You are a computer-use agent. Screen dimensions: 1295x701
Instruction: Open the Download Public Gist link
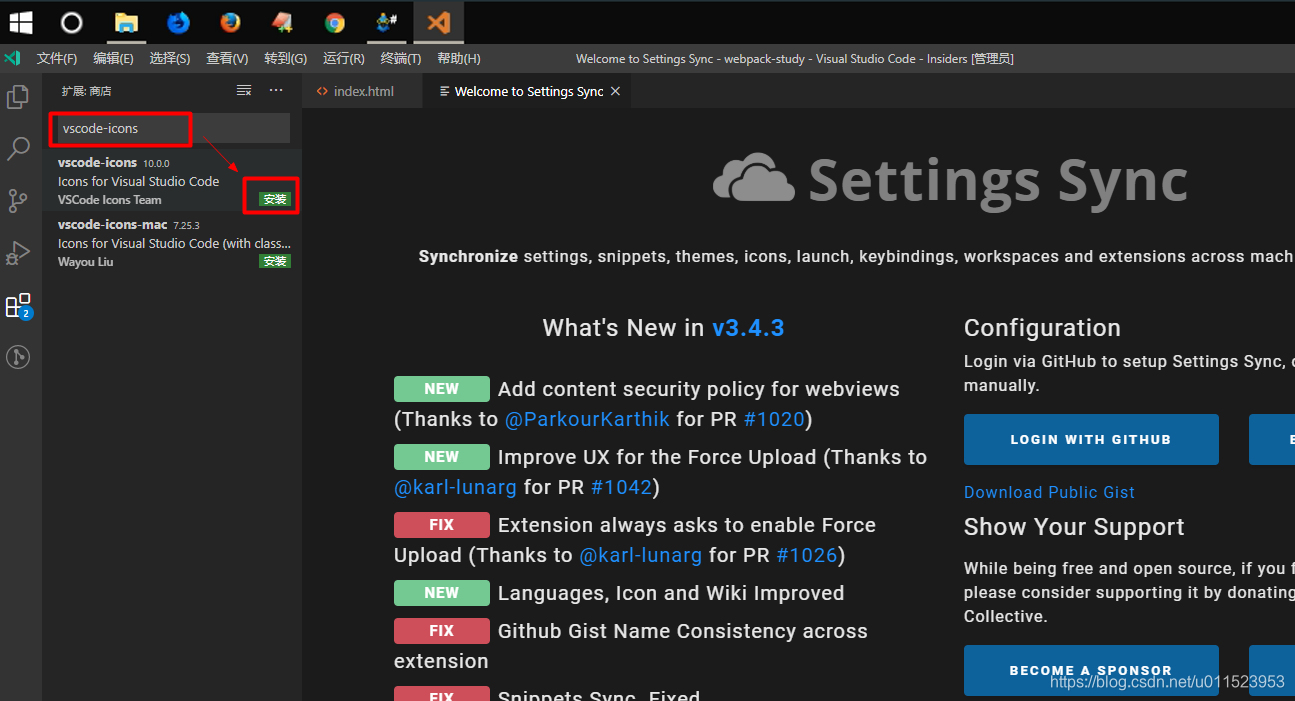point(1049,492)
